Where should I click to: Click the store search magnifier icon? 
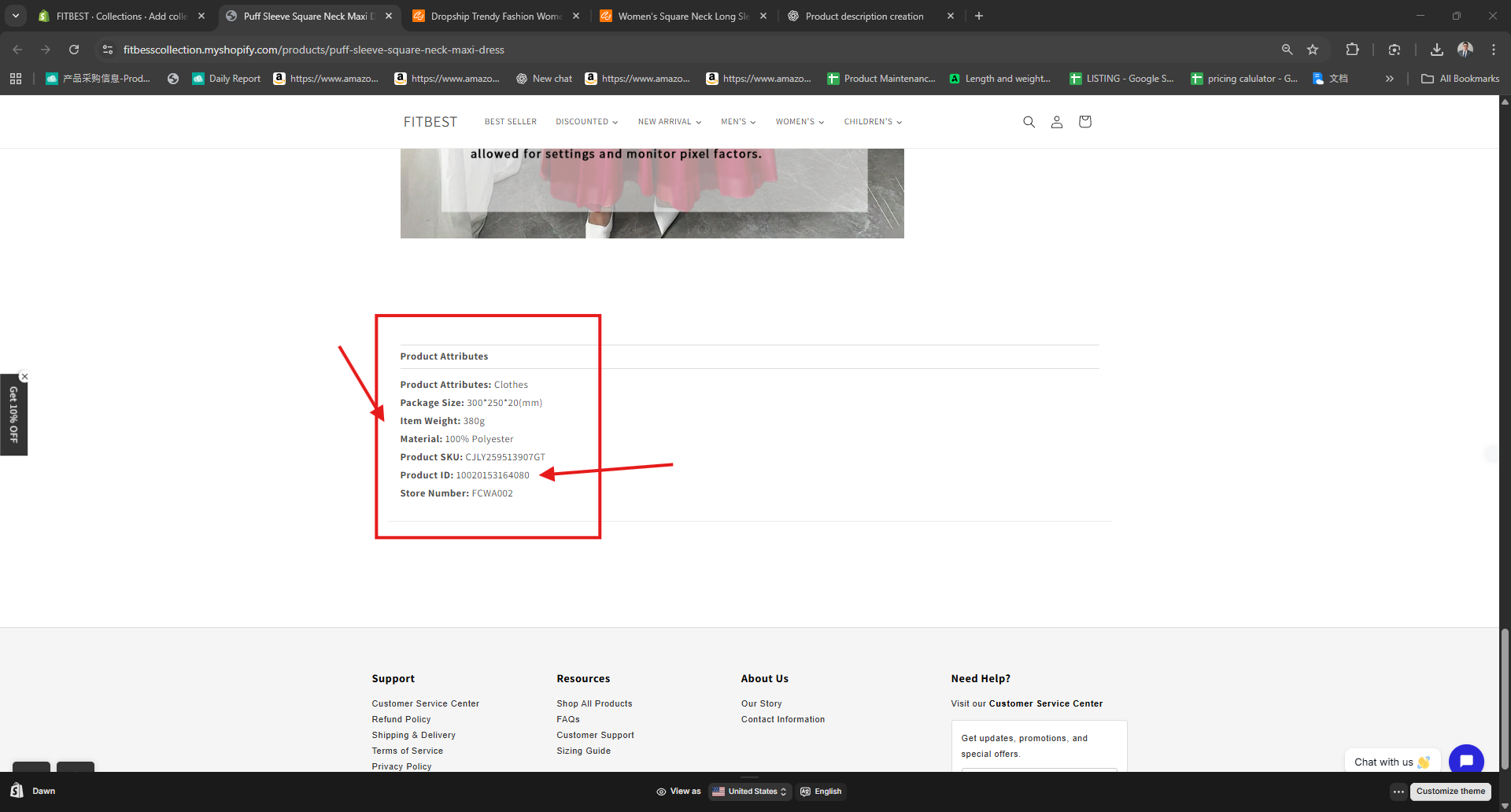(x=1029, y=122)
